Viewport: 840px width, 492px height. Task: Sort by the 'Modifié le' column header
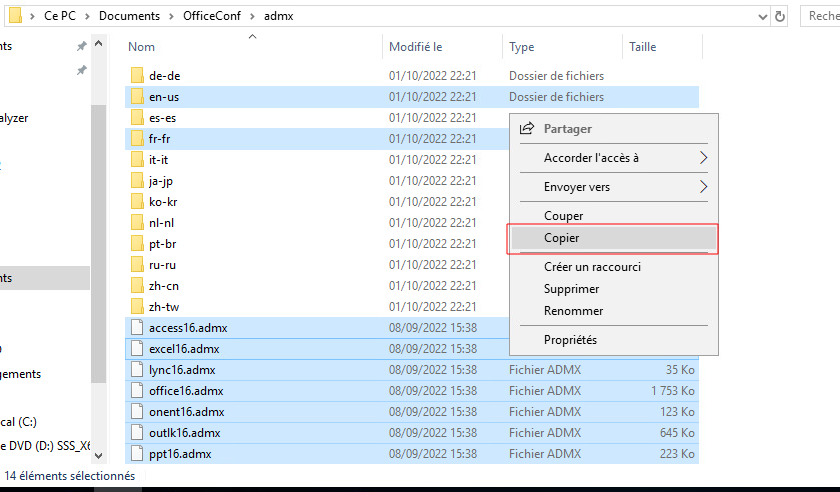(x=416, y=47)
